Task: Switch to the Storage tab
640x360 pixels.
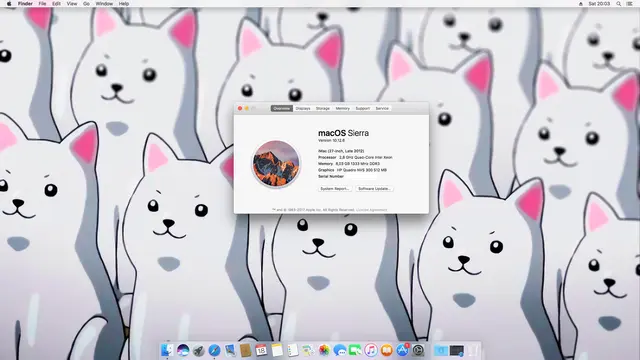Action: (x=322, y=109)
